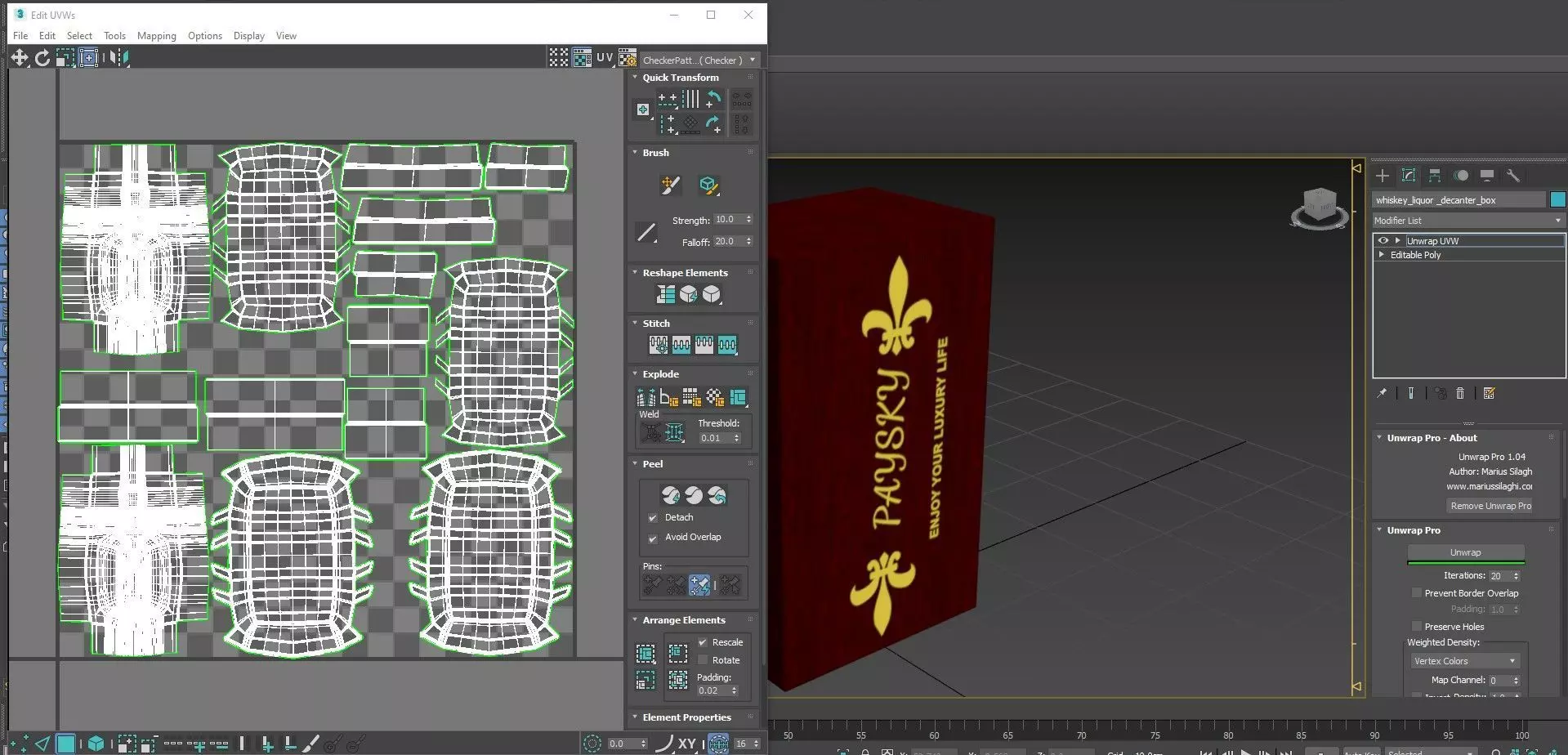Activate the Mirror tool in Edit UVWs toolbar
This screenshot has width=1568, height=755.
click(119, 57)
